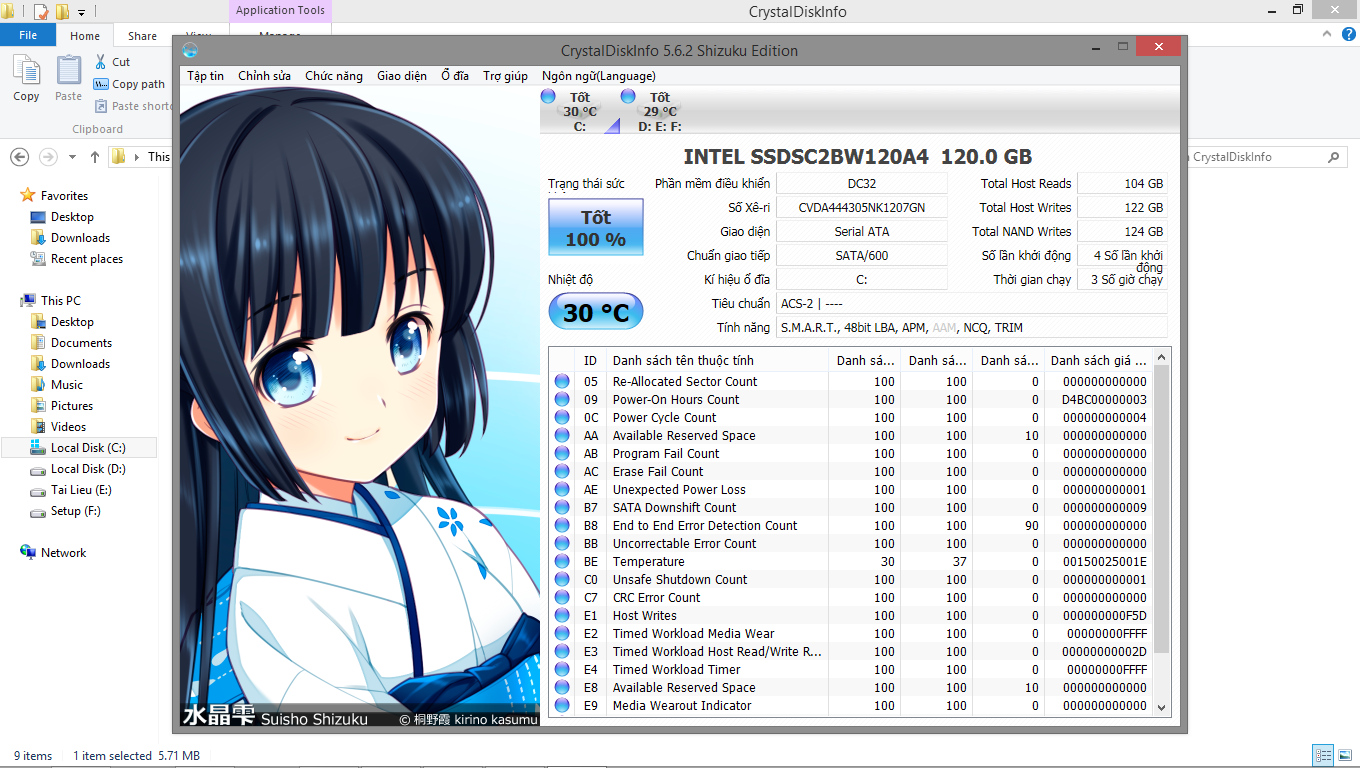
Task: Click status orb for Temperature row
Action: [562, 561]
